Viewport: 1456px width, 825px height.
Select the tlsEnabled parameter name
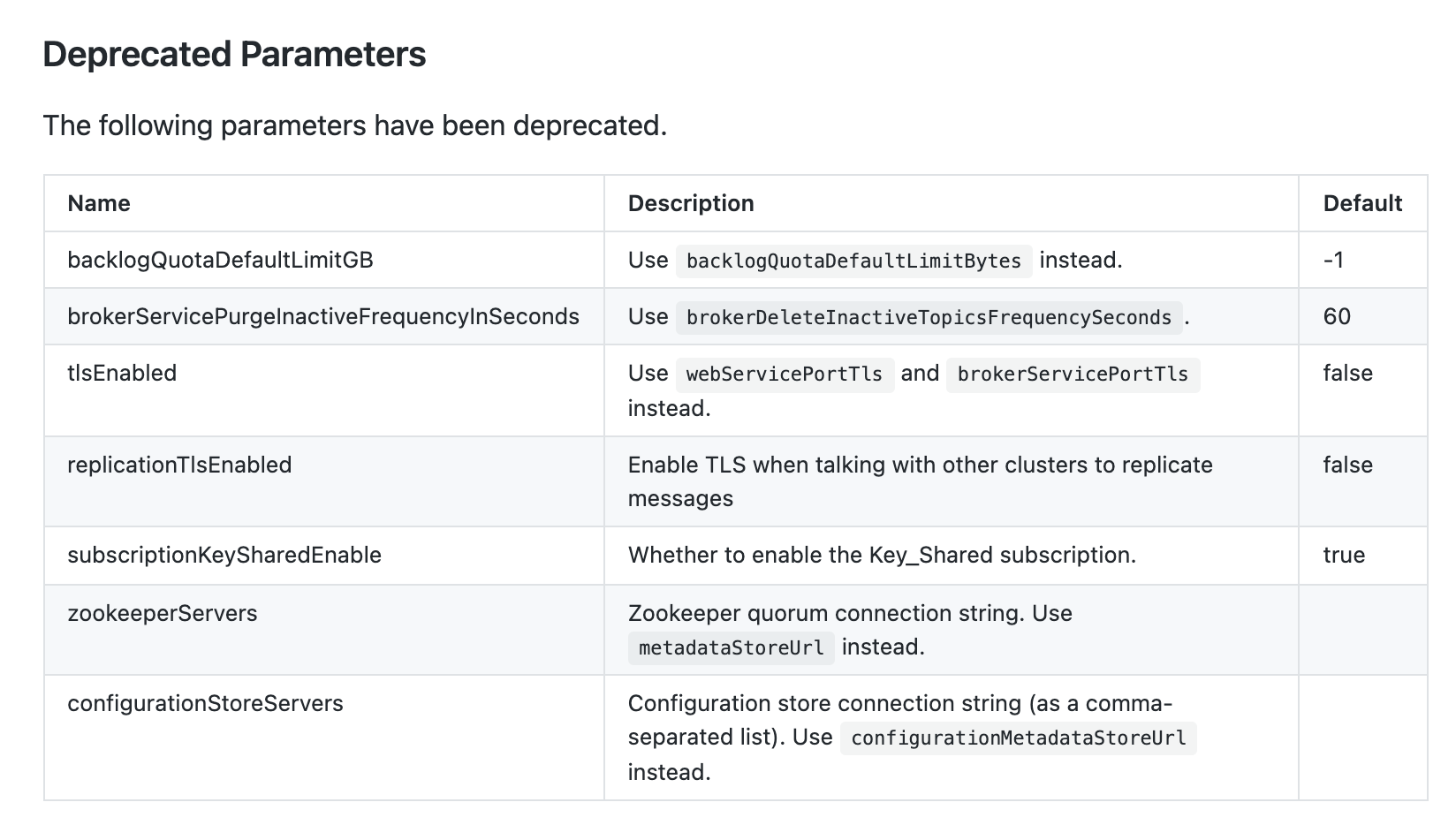point(122,373)
